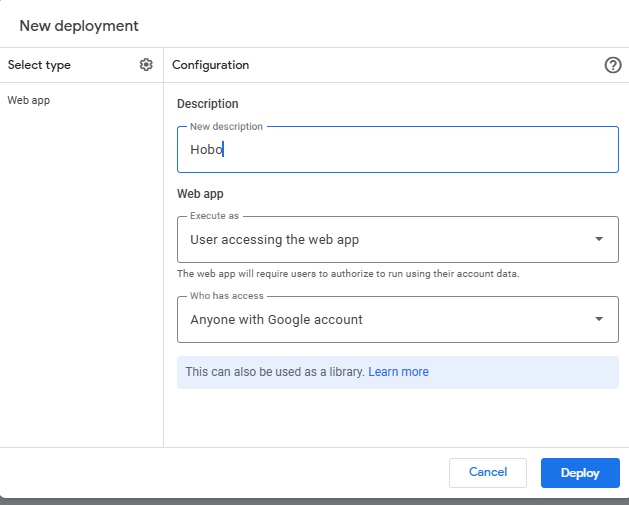Click the Configuration panel header
Viewport: 629px width, 505px height.
[x=210, y=65]
